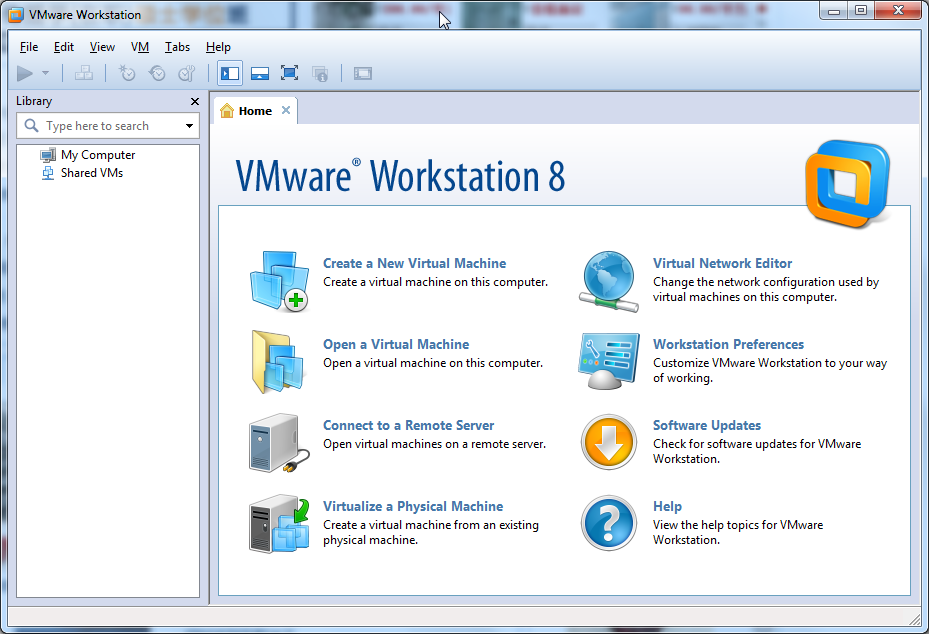This screenshot has width=929, height=634.
Task: Close the Home tab
Action: tap(286, 110)
